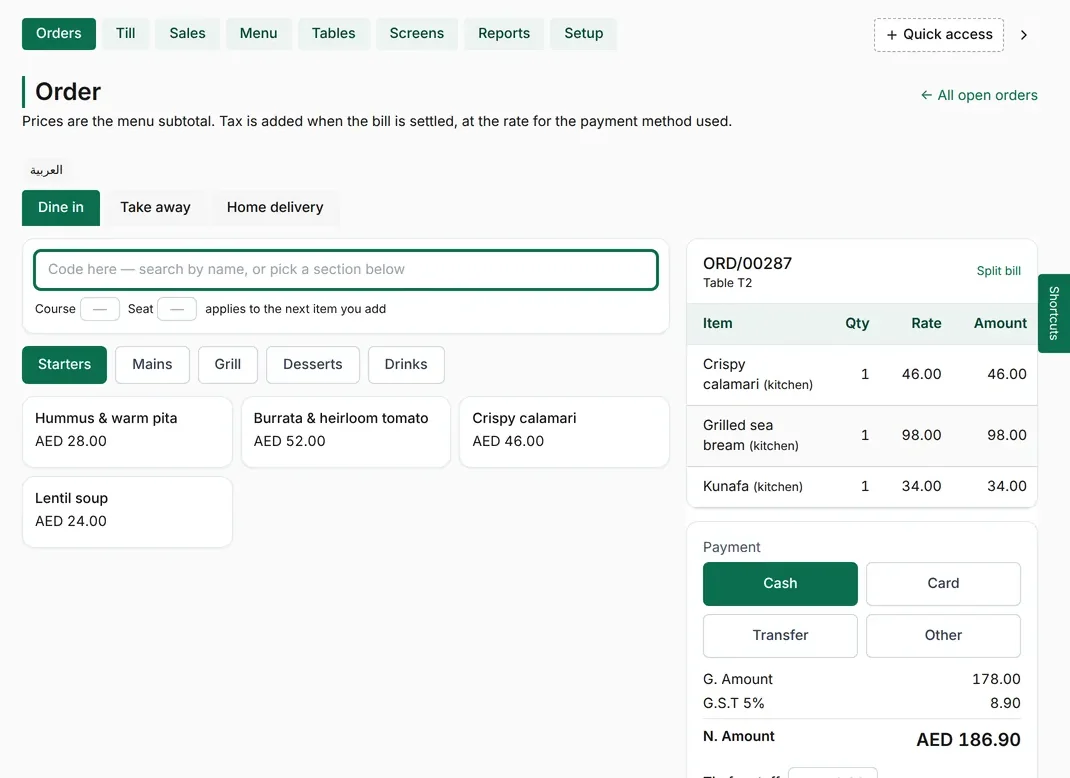Viewport: 1070px width, 778px height.
Task: Add Crispy calamari menu card item
Action: pyautogui.click(x=564, y=432)
